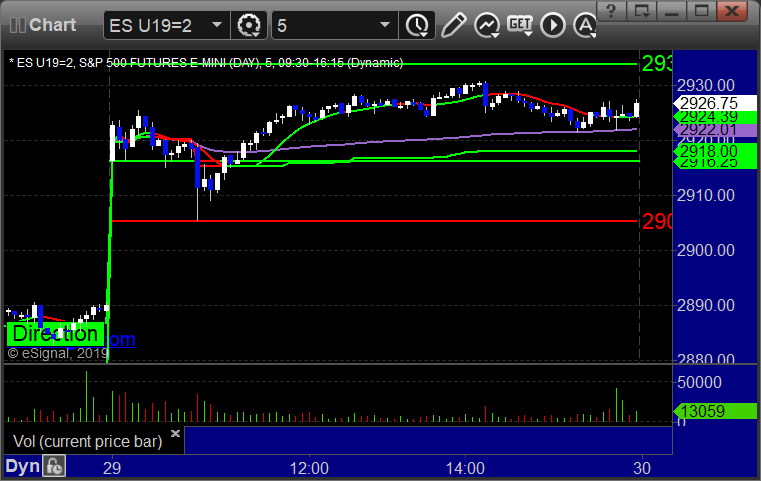Open the symbol settings gear icon
Image resolution: width=761 pixels, height=481 pixels.
click(249, 25)
